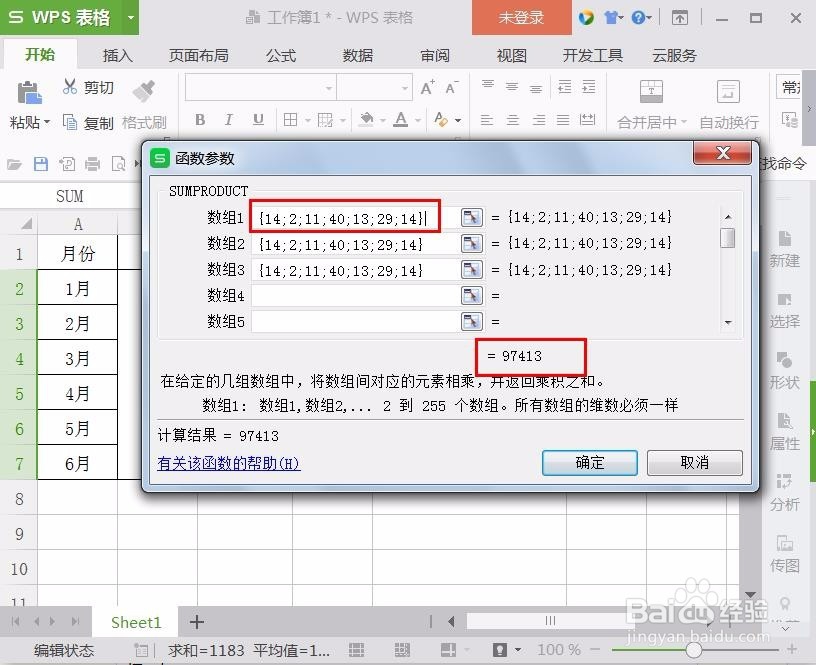Click the 新建 new document sidebar icon
816x665 pixels.
[786, 250]
